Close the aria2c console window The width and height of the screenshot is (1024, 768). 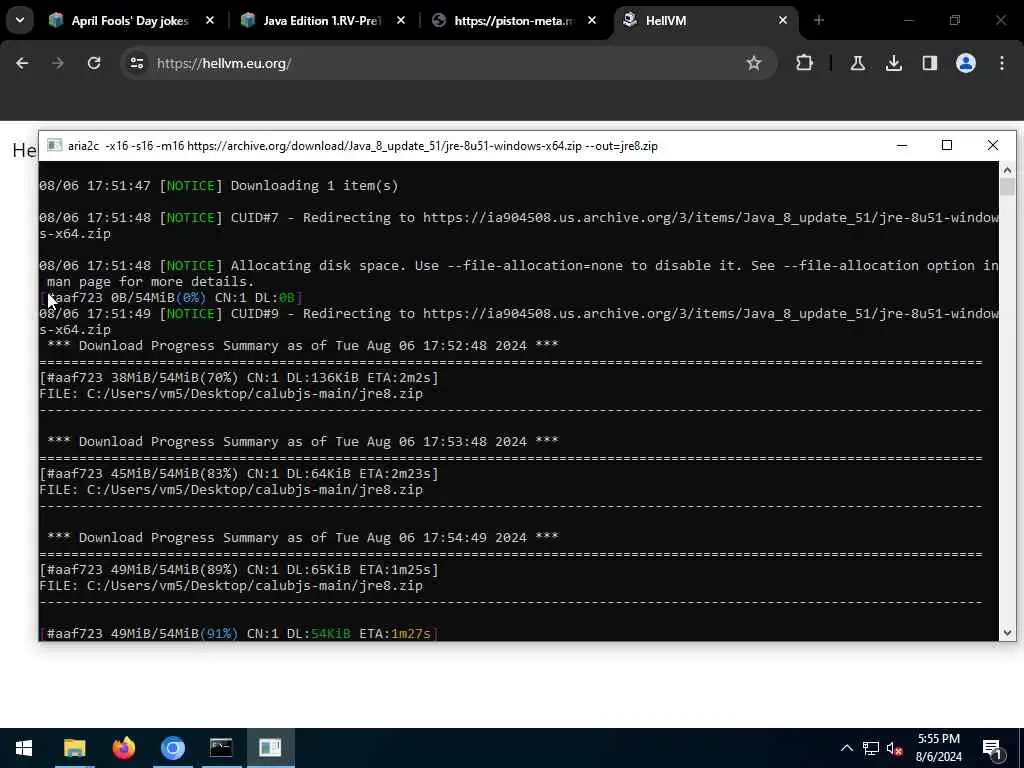pyautogui.click(x=993, y=146)
